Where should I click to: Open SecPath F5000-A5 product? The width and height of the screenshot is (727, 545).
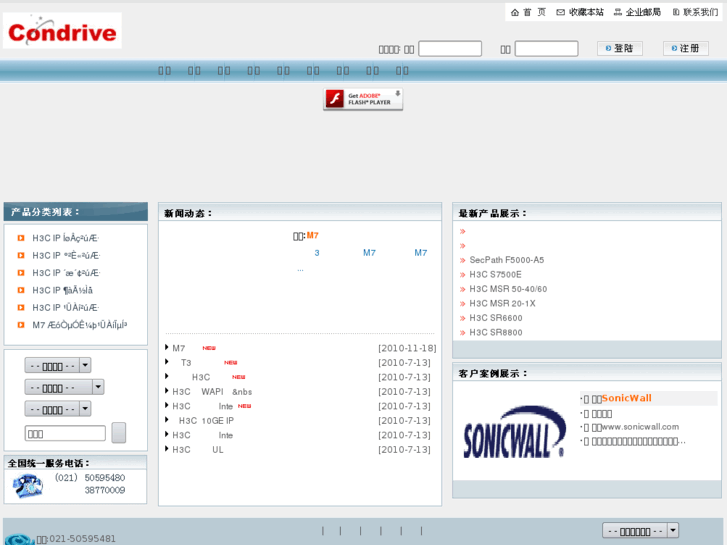[x=507, y=260]
